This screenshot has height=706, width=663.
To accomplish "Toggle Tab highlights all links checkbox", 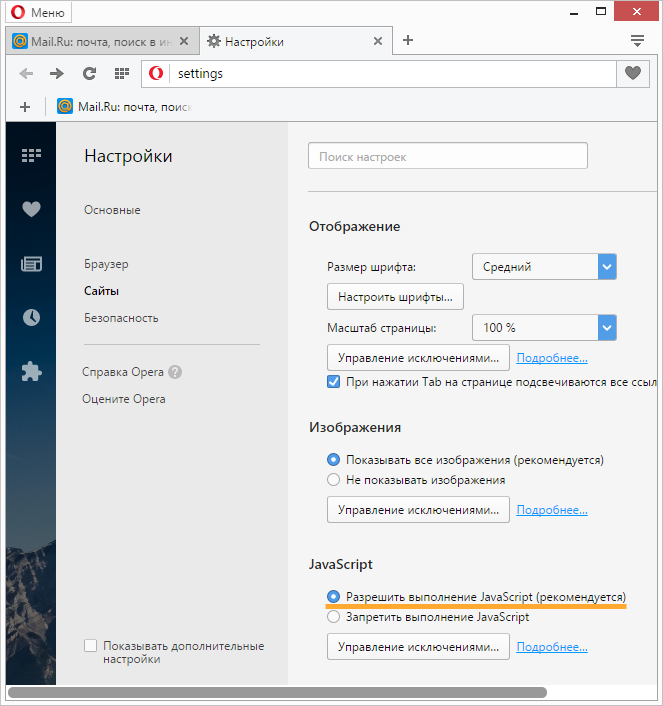I will click(334, 382).
